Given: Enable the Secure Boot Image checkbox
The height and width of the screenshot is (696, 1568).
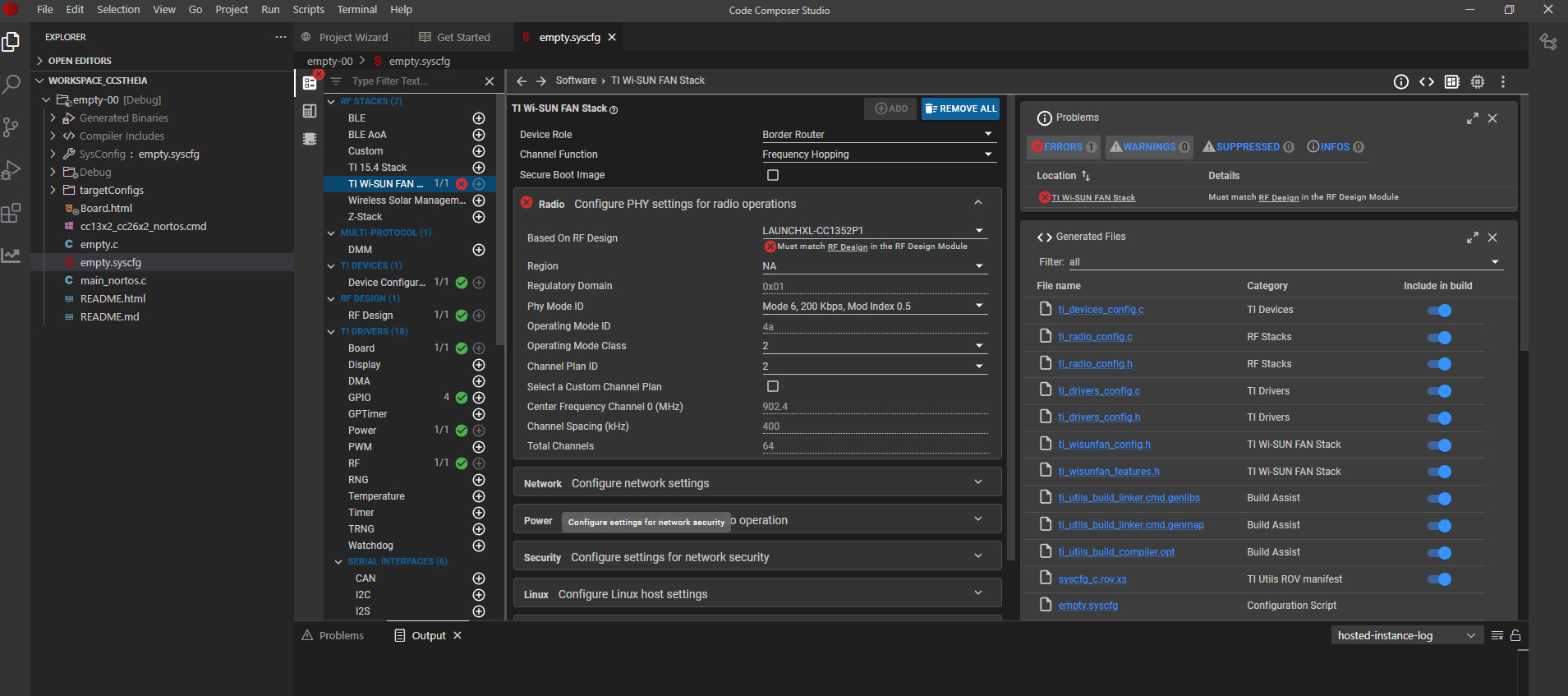Looking at the screenshot, I should pyautogui.click(x=773, y=175).
